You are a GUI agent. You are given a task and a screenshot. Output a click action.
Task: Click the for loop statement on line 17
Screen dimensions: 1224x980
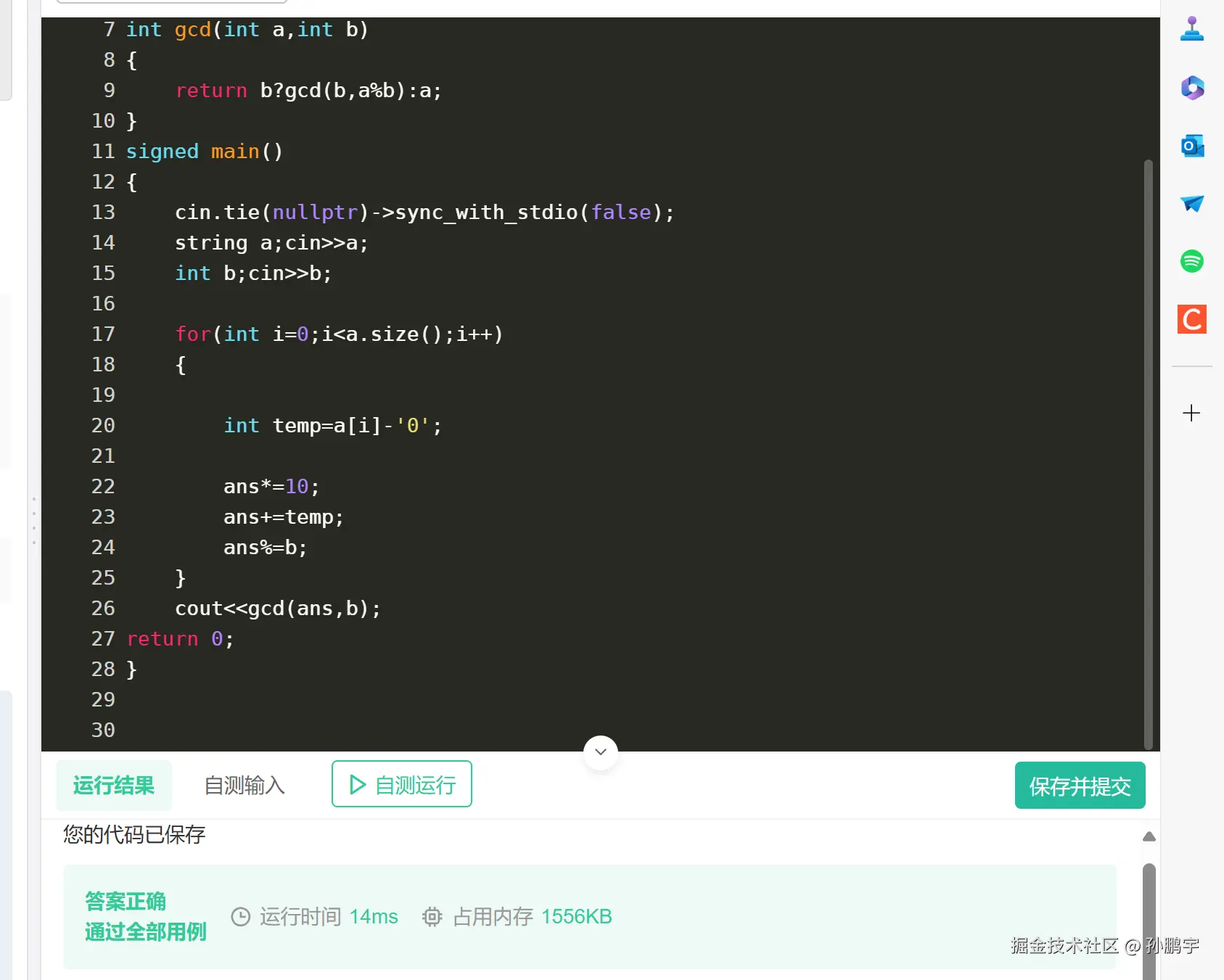click(x=339, y=334)
